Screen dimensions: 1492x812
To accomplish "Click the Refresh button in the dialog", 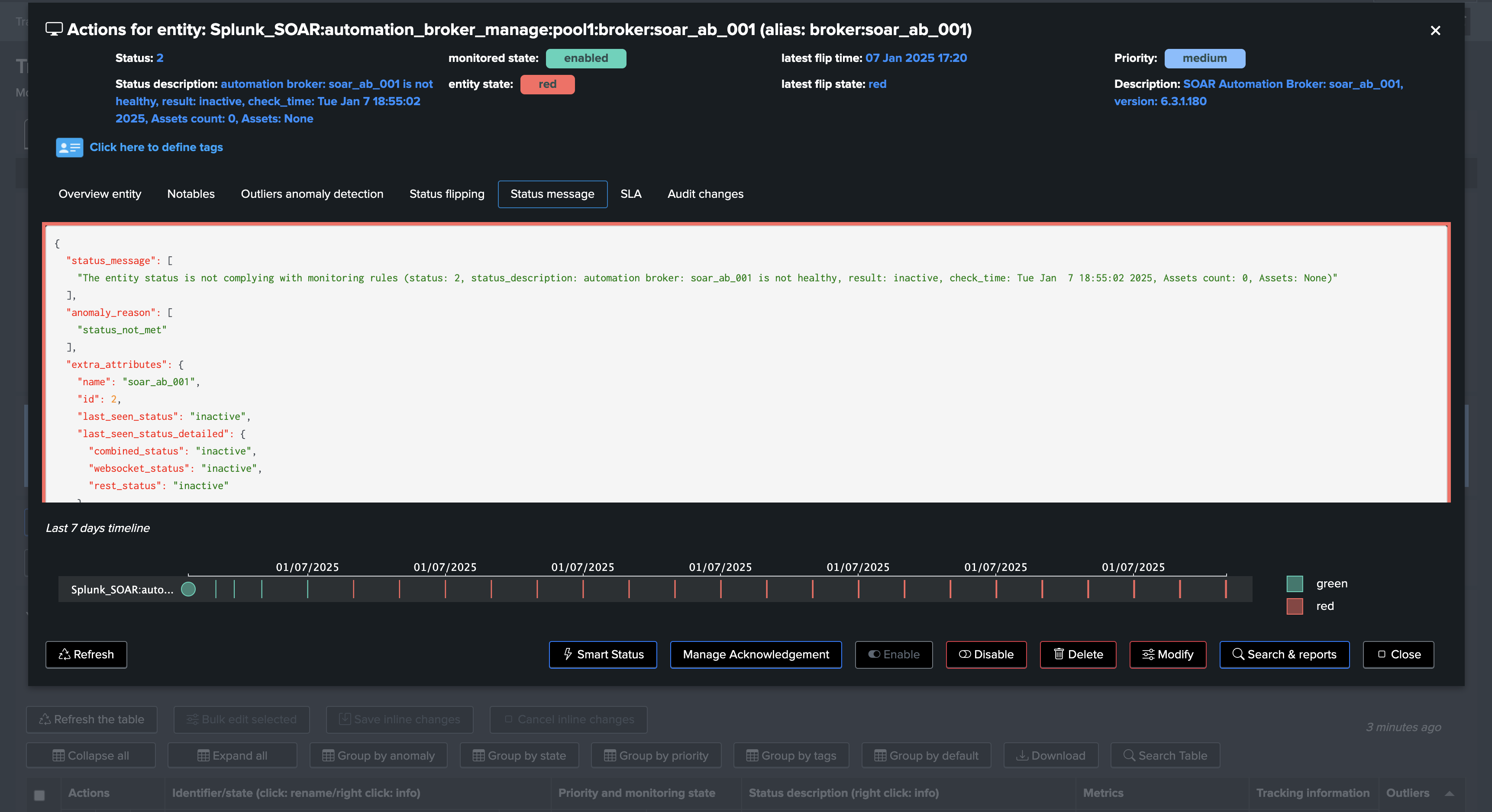I will tap(86, 654).
